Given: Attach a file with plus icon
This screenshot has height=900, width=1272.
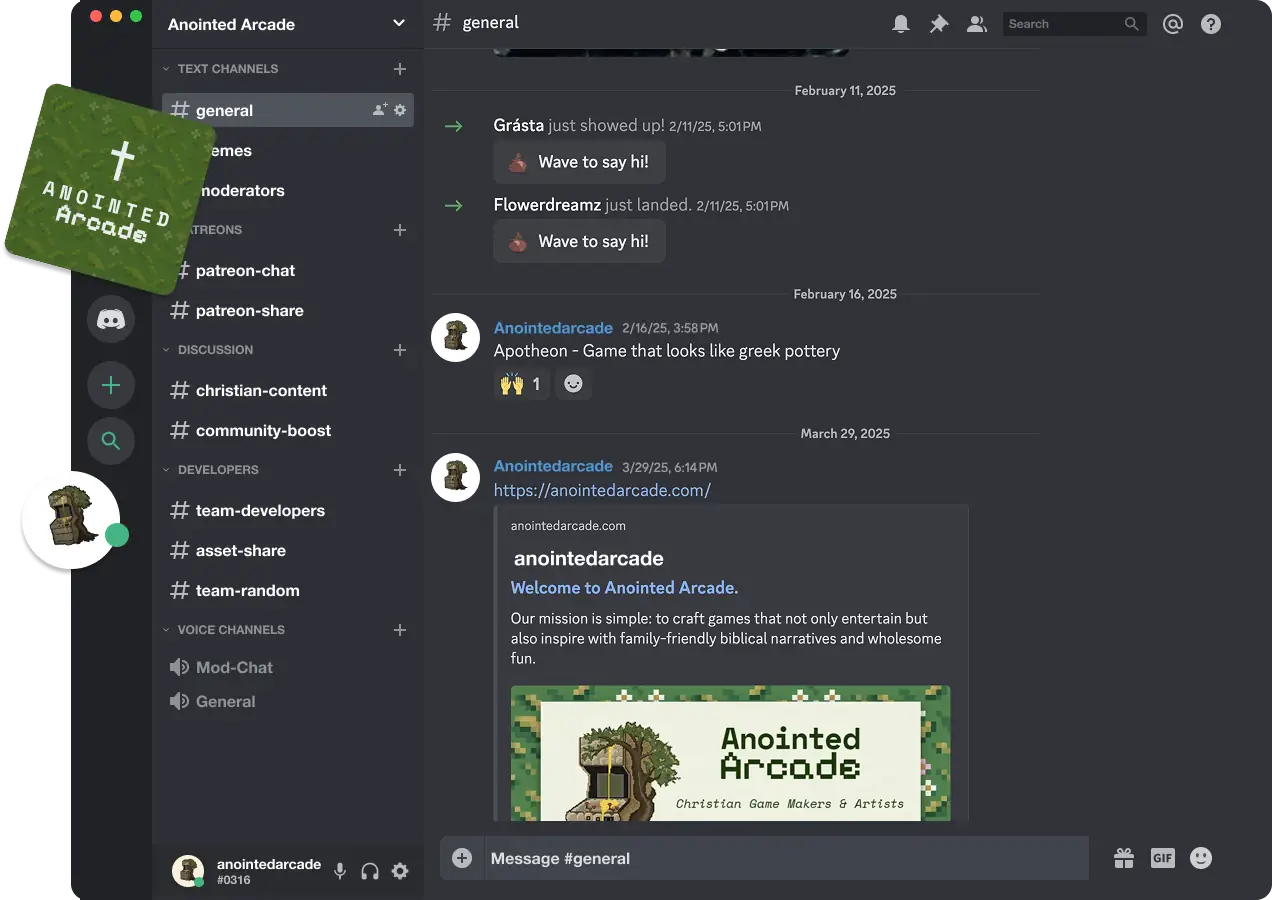Looking at the screenshot, I should [462, 858].
